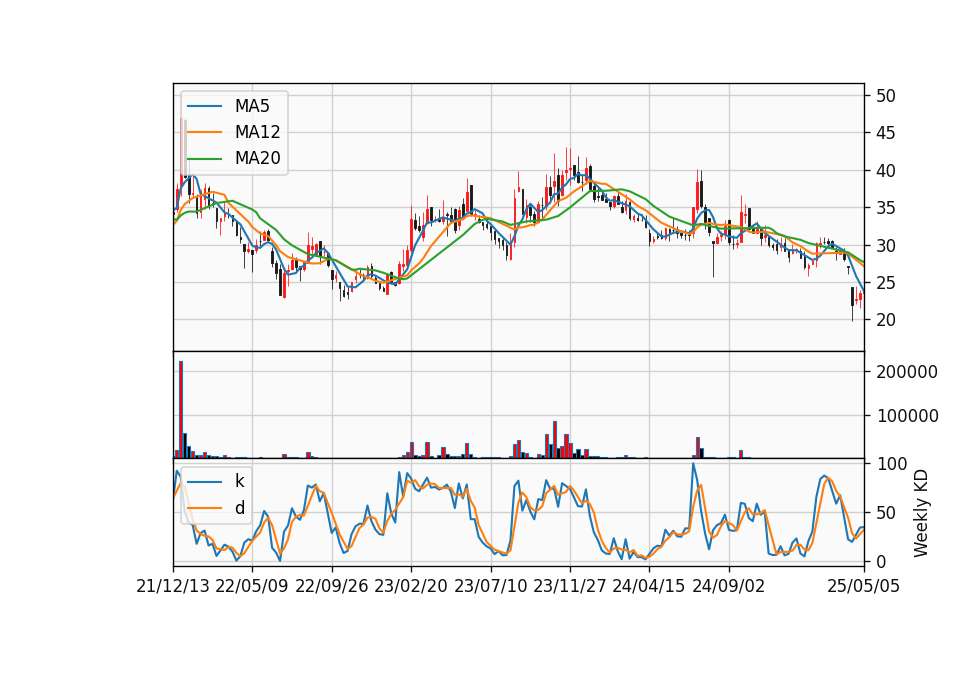
Task: Click the 23/02/20 date tick label
Action: 411,586
